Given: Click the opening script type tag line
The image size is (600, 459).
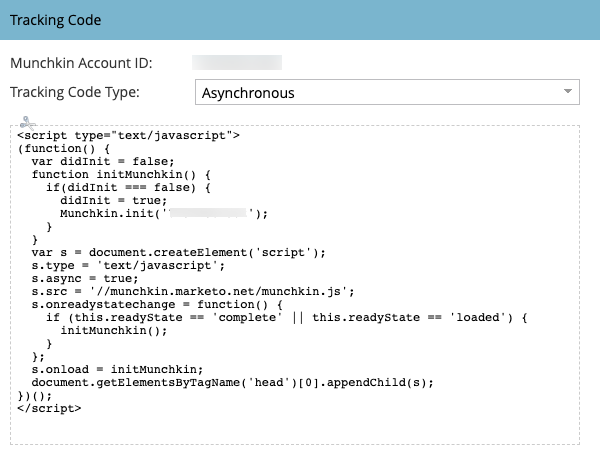Looking at the screenshot, I should pyautogui.click(x=128, y=135).
